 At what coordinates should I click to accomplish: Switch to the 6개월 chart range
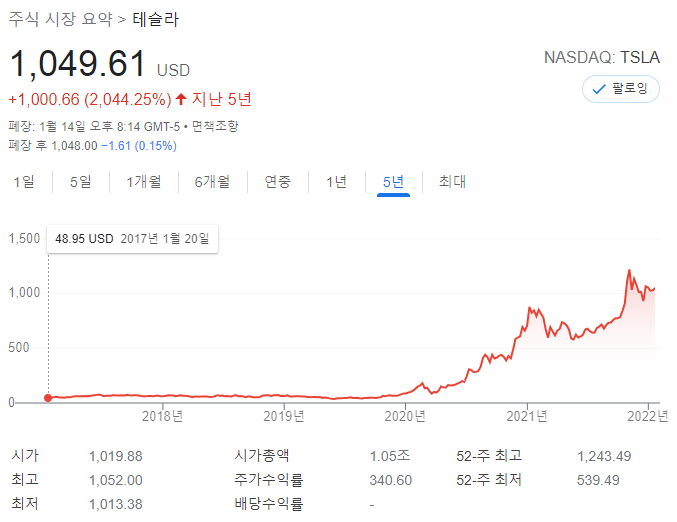(x=212, y=182)
